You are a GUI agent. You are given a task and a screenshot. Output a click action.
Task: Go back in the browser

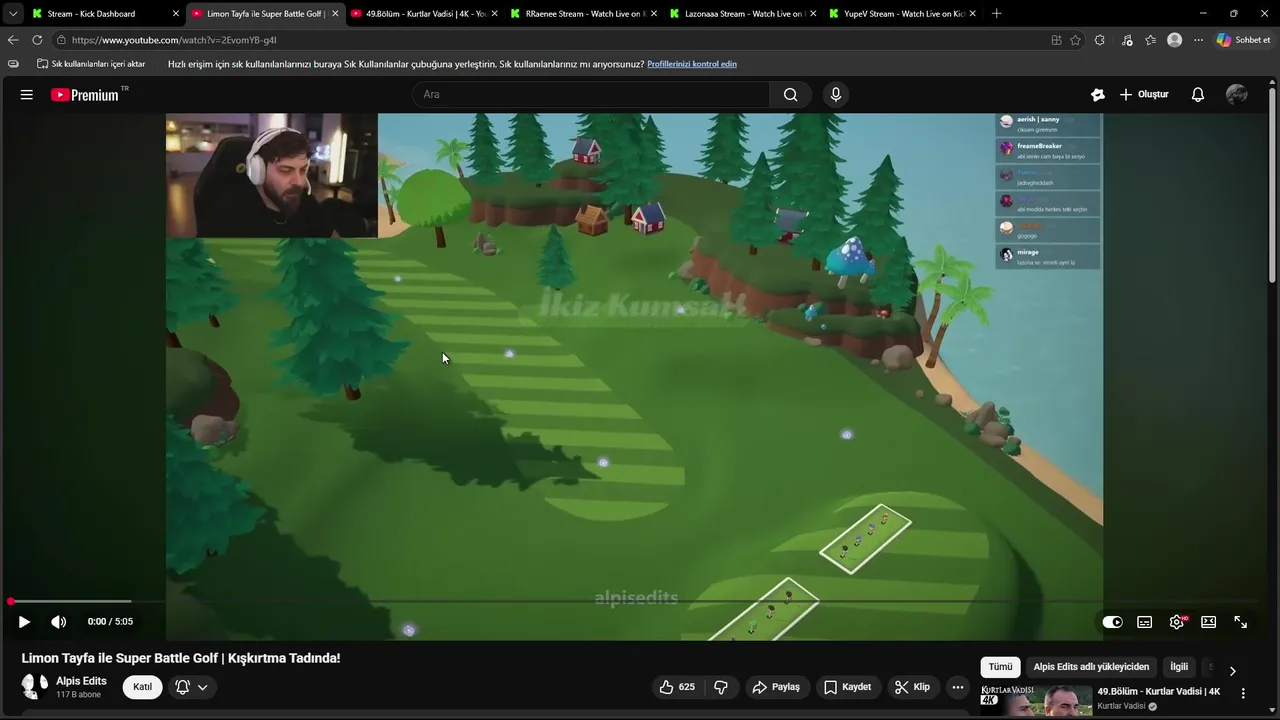point(13,40)
